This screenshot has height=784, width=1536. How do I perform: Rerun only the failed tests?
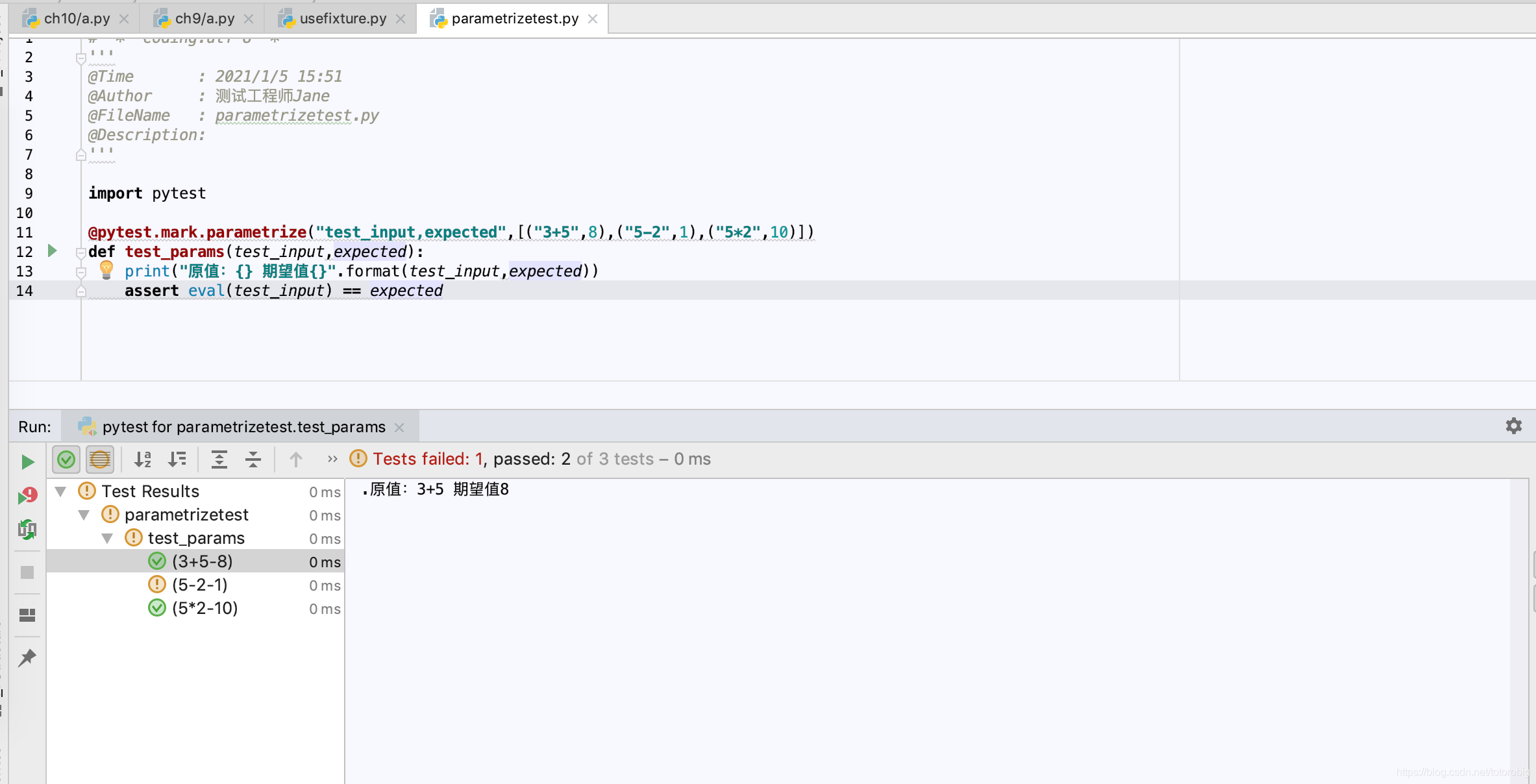click(27, 495)
